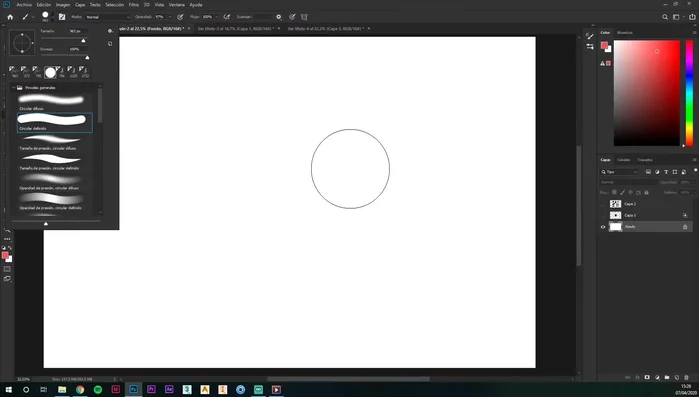699x397 pixels.
Task: Click the search icon top right
Action: point(665,17)
